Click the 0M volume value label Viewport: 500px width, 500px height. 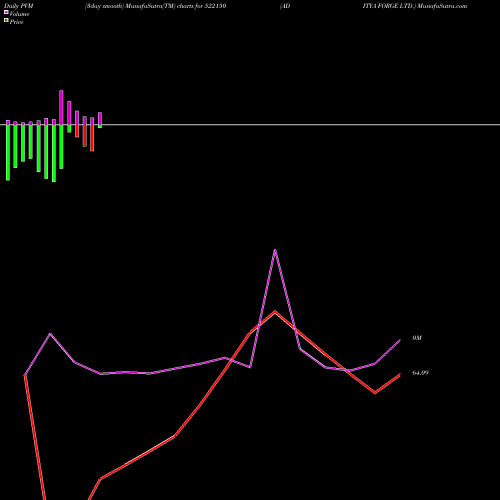[x=417, y=338]
